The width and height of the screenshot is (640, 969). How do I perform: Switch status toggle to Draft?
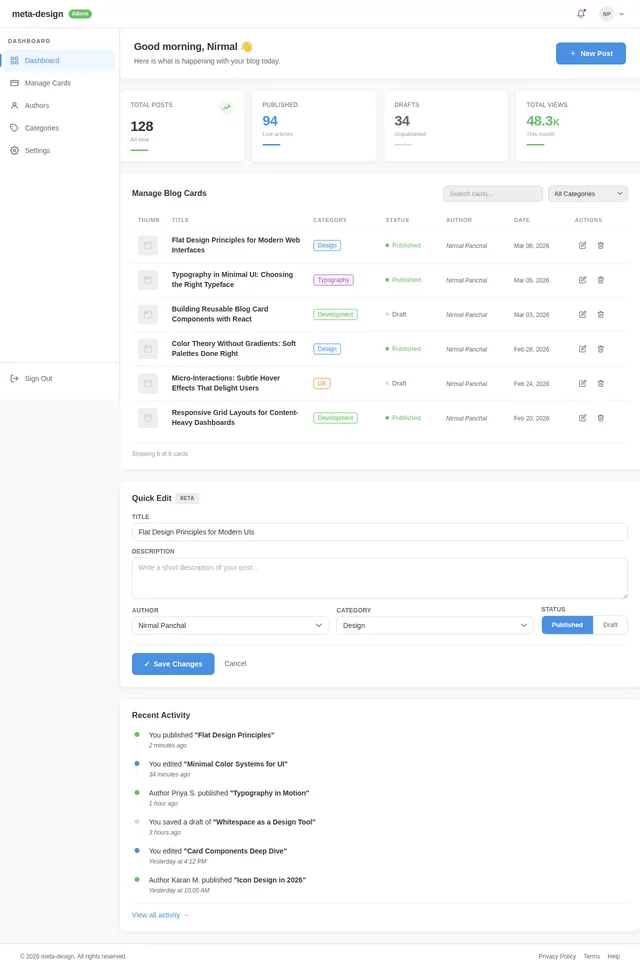click(610, 624)
